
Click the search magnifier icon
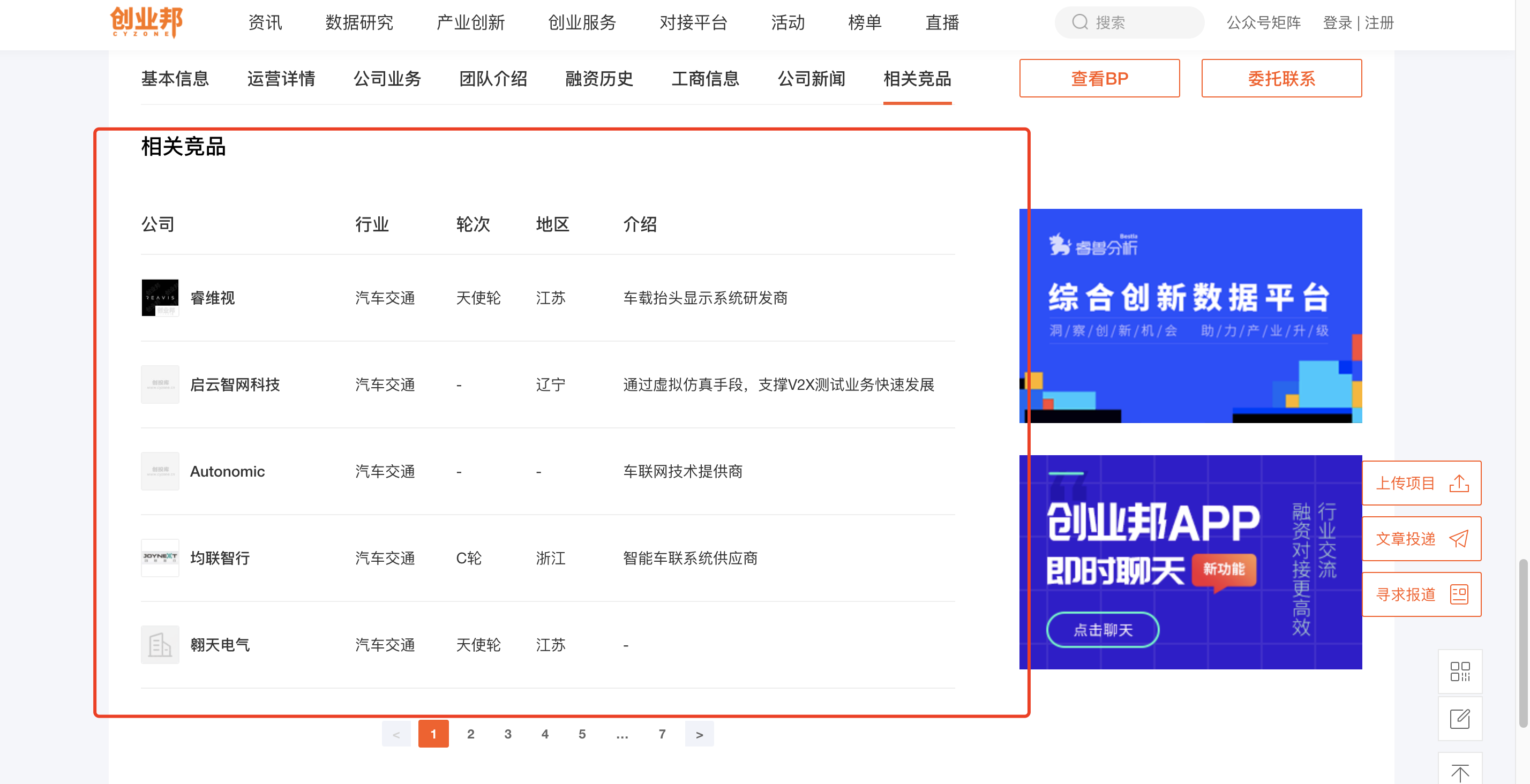point(1079,22)
